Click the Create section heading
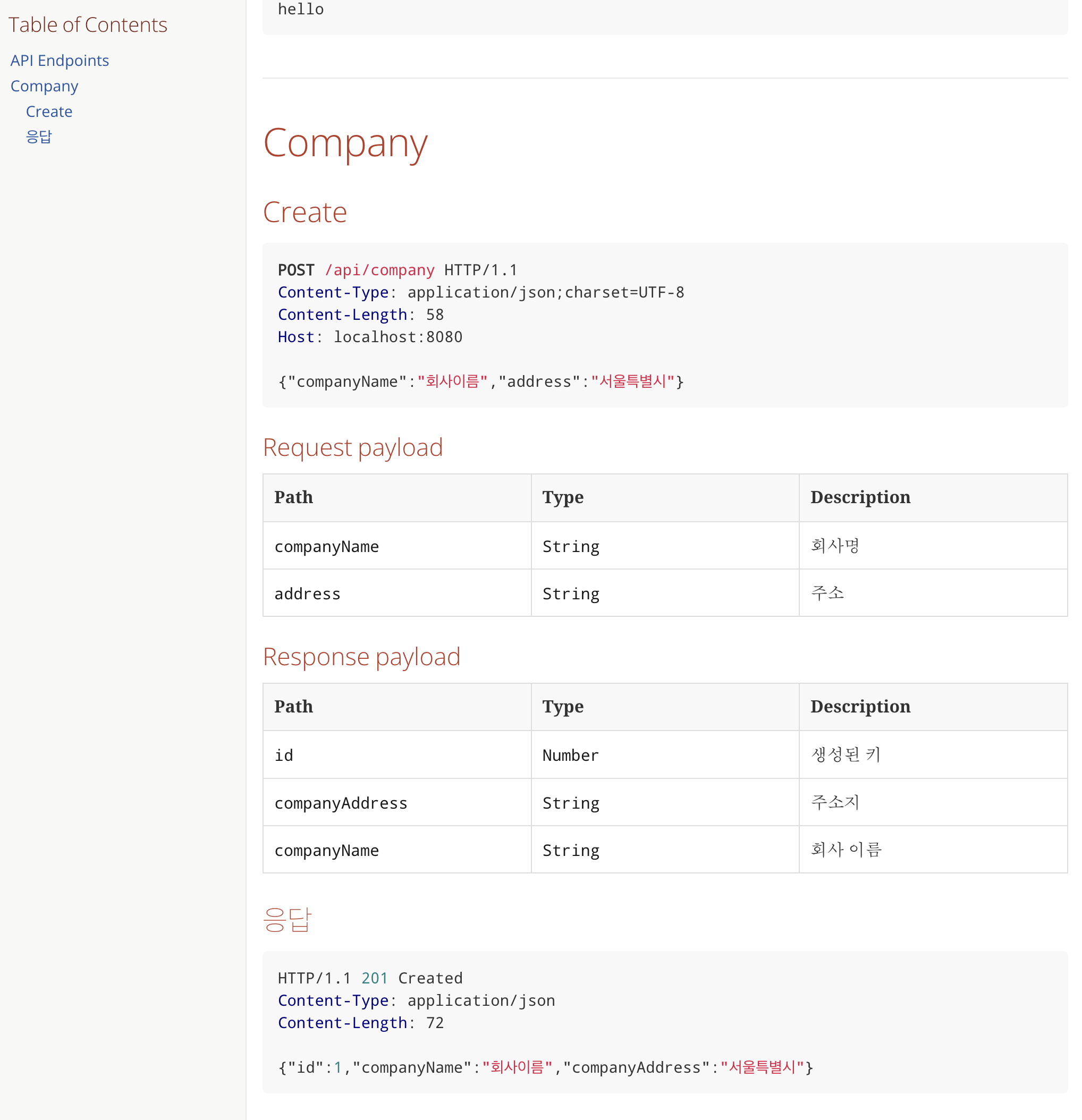The height and width of the screenshot is (1120, 1082). pos(305,213)
